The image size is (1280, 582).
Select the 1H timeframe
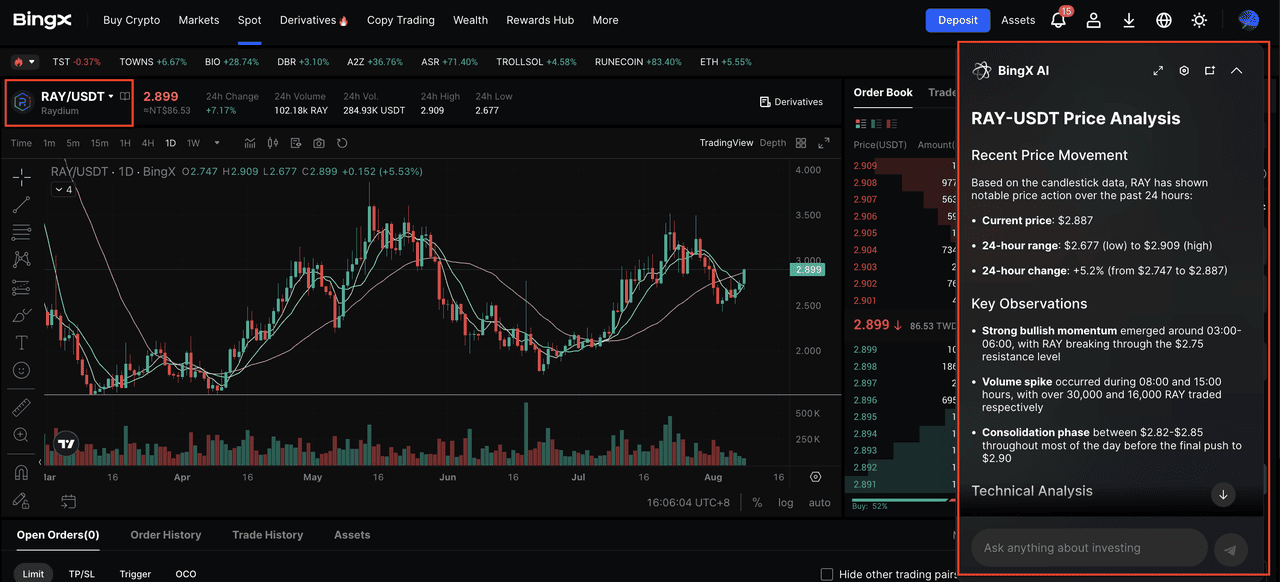pos(125,143)
